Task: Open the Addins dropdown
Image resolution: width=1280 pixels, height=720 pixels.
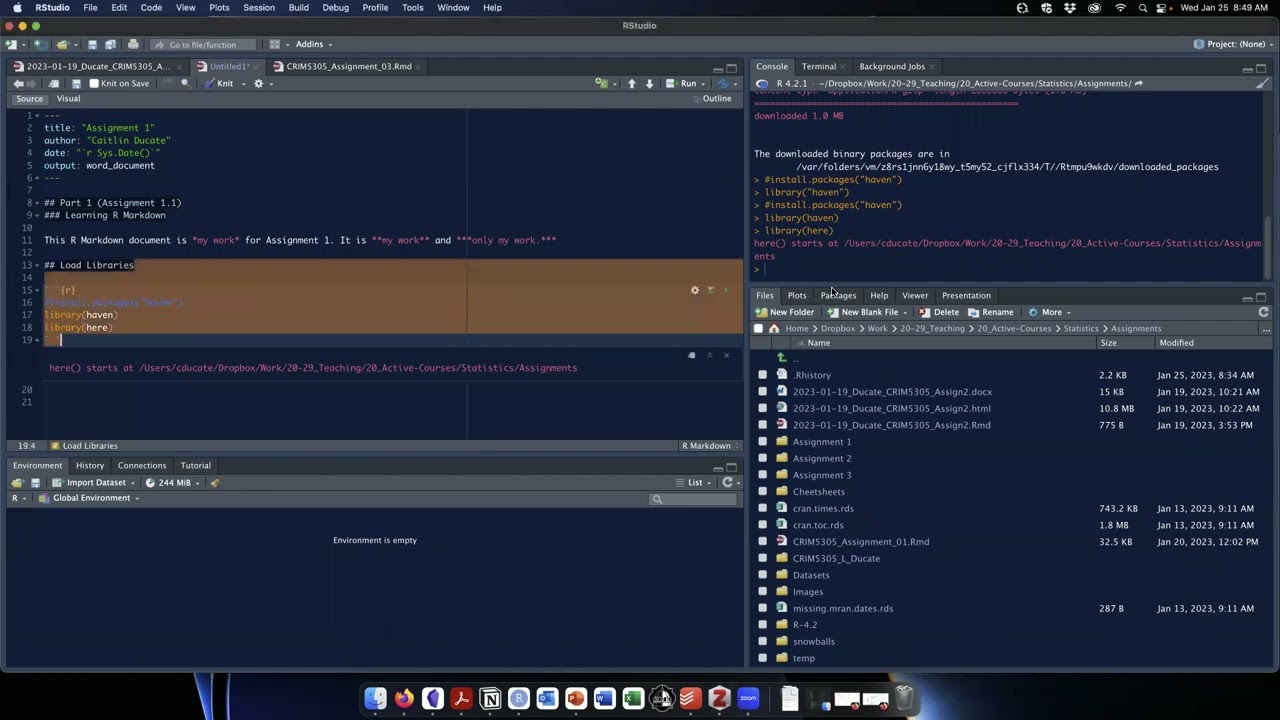Action: [x=314, y=44]
